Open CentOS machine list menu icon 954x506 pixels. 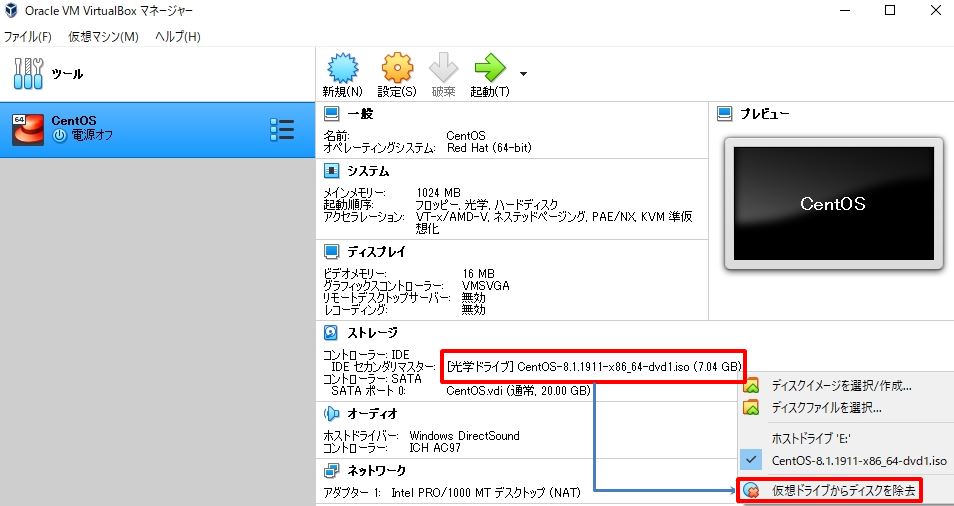[282, 130]
